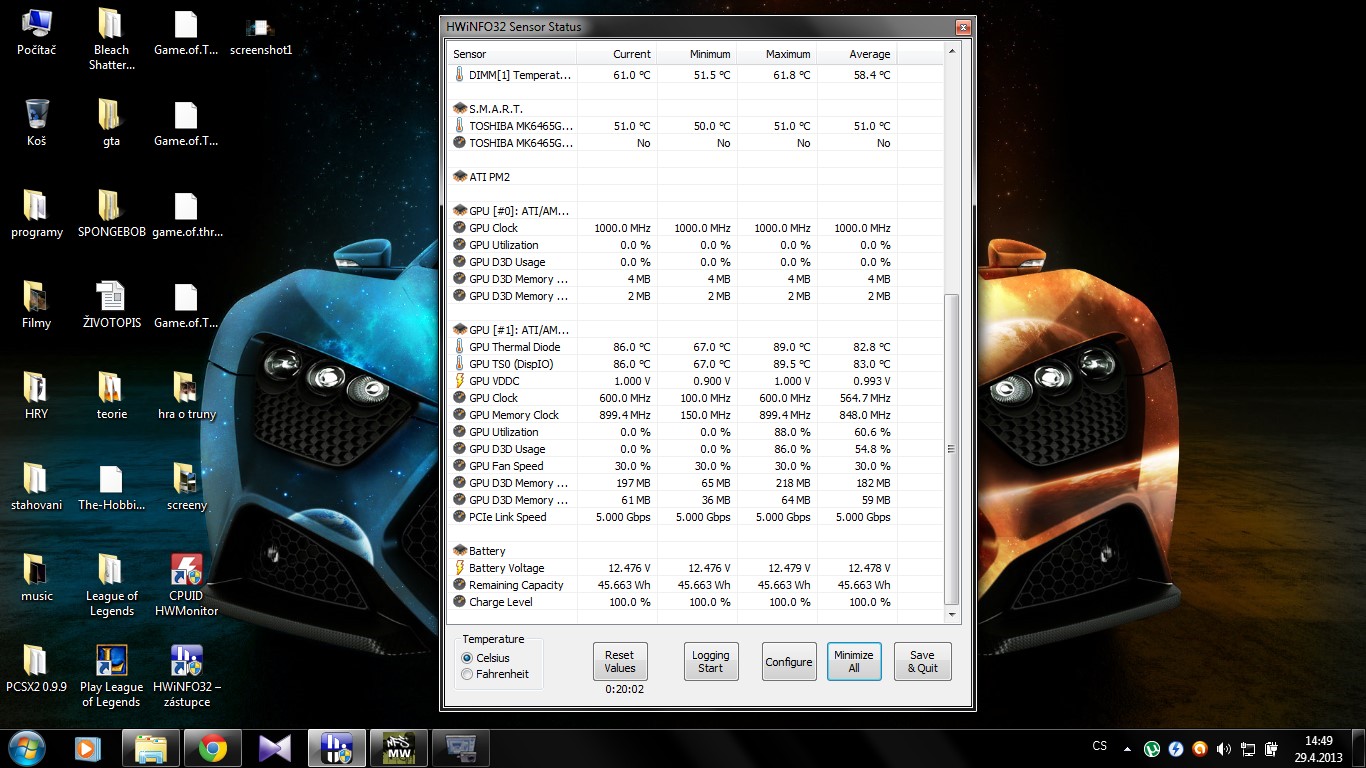Click the Save & Quit button
The image size is (1366, 768).
(x=922, y=662)
